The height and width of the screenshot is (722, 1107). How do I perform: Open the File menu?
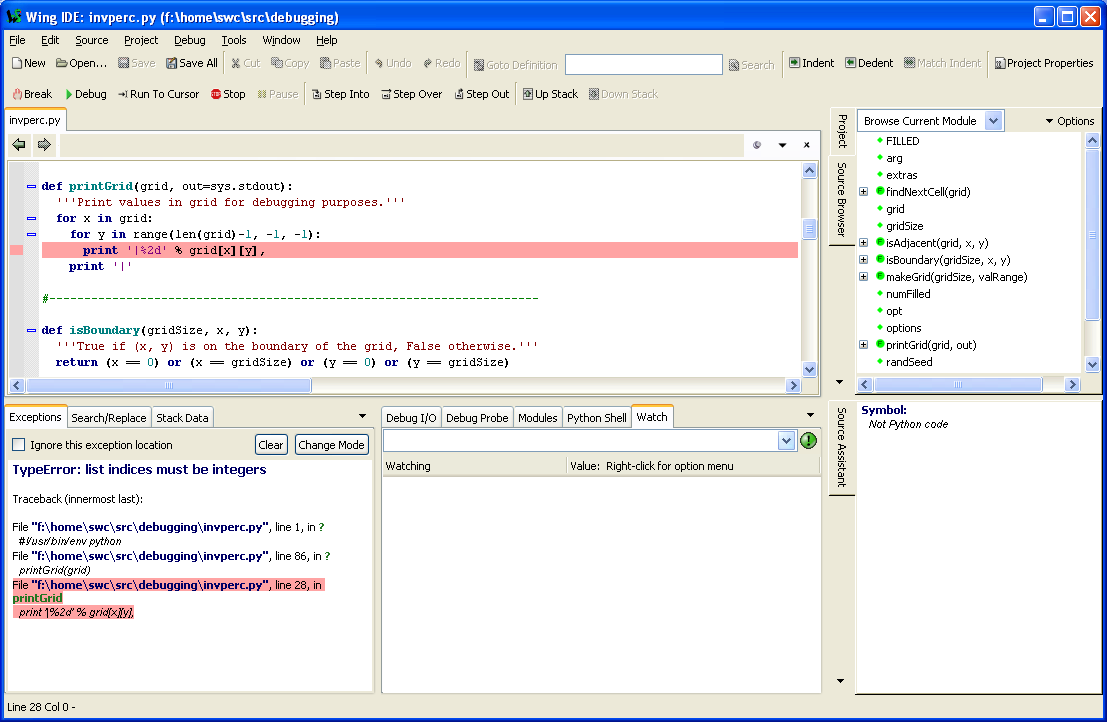pyautogui.click(x=17, y=40)
